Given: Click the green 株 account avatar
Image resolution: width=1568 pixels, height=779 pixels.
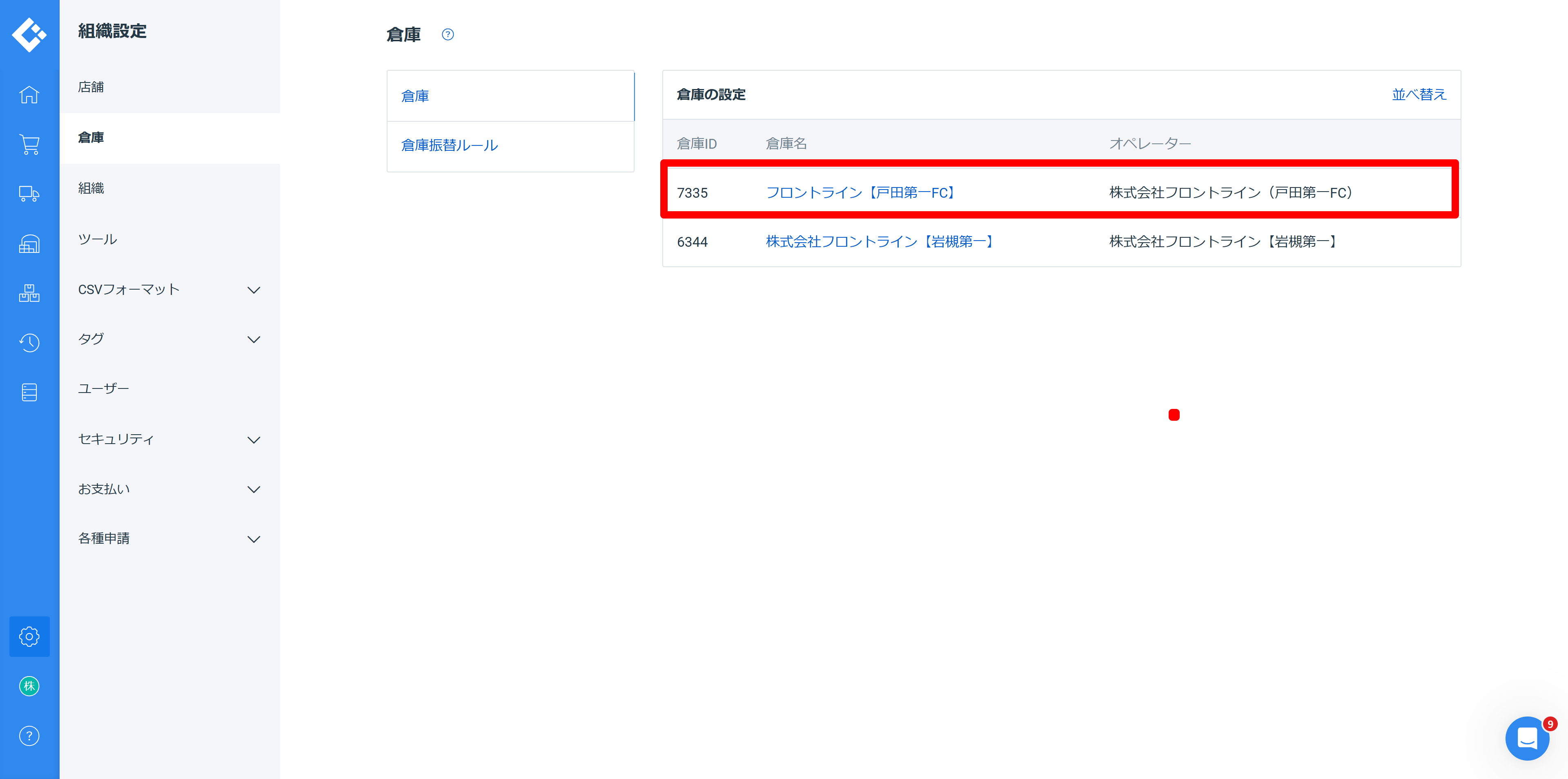Looking at the screenshot, I should coord(29,686).
